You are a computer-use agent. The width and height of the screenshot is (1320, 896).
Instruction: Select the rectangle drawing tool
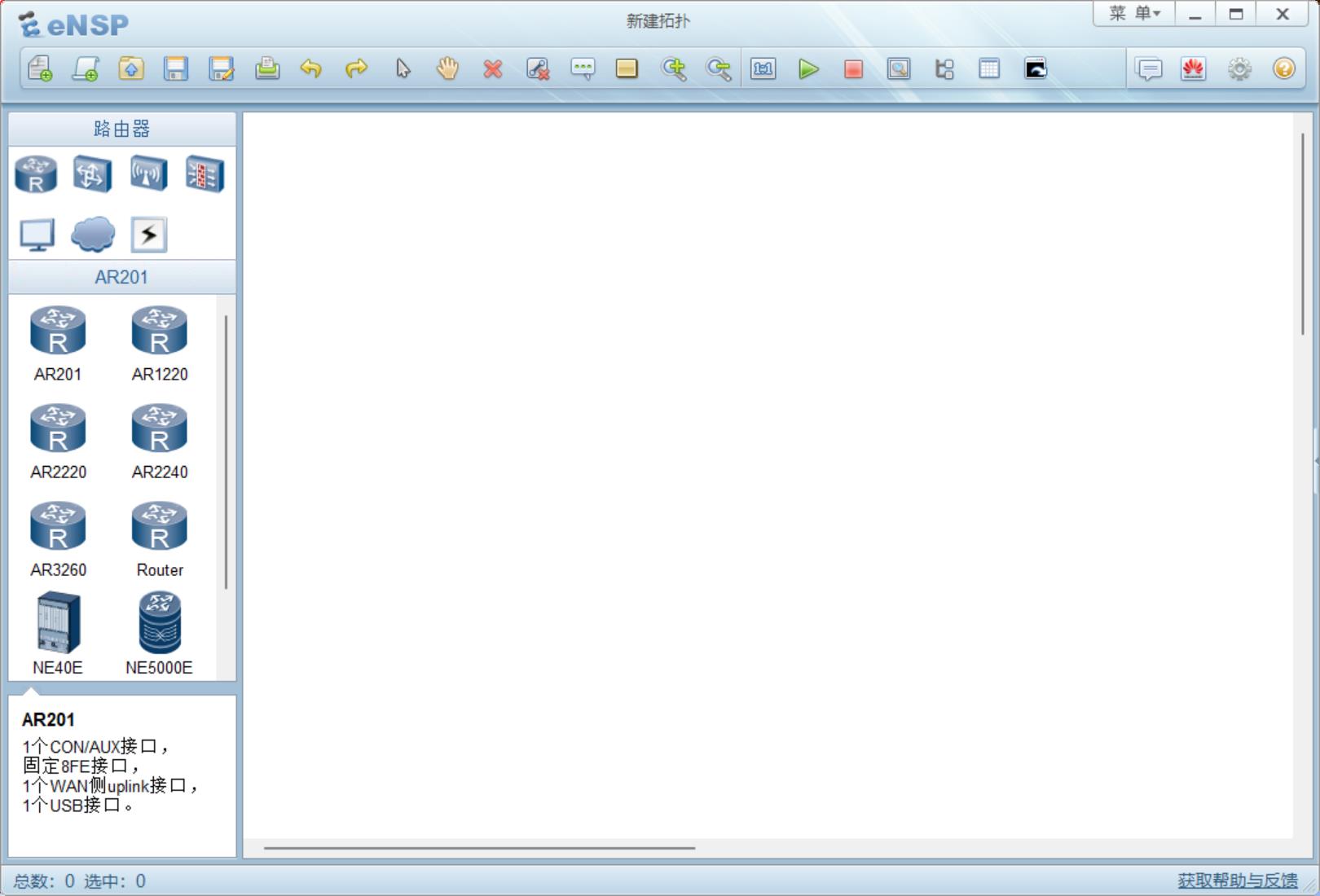[x=627, y=68]
